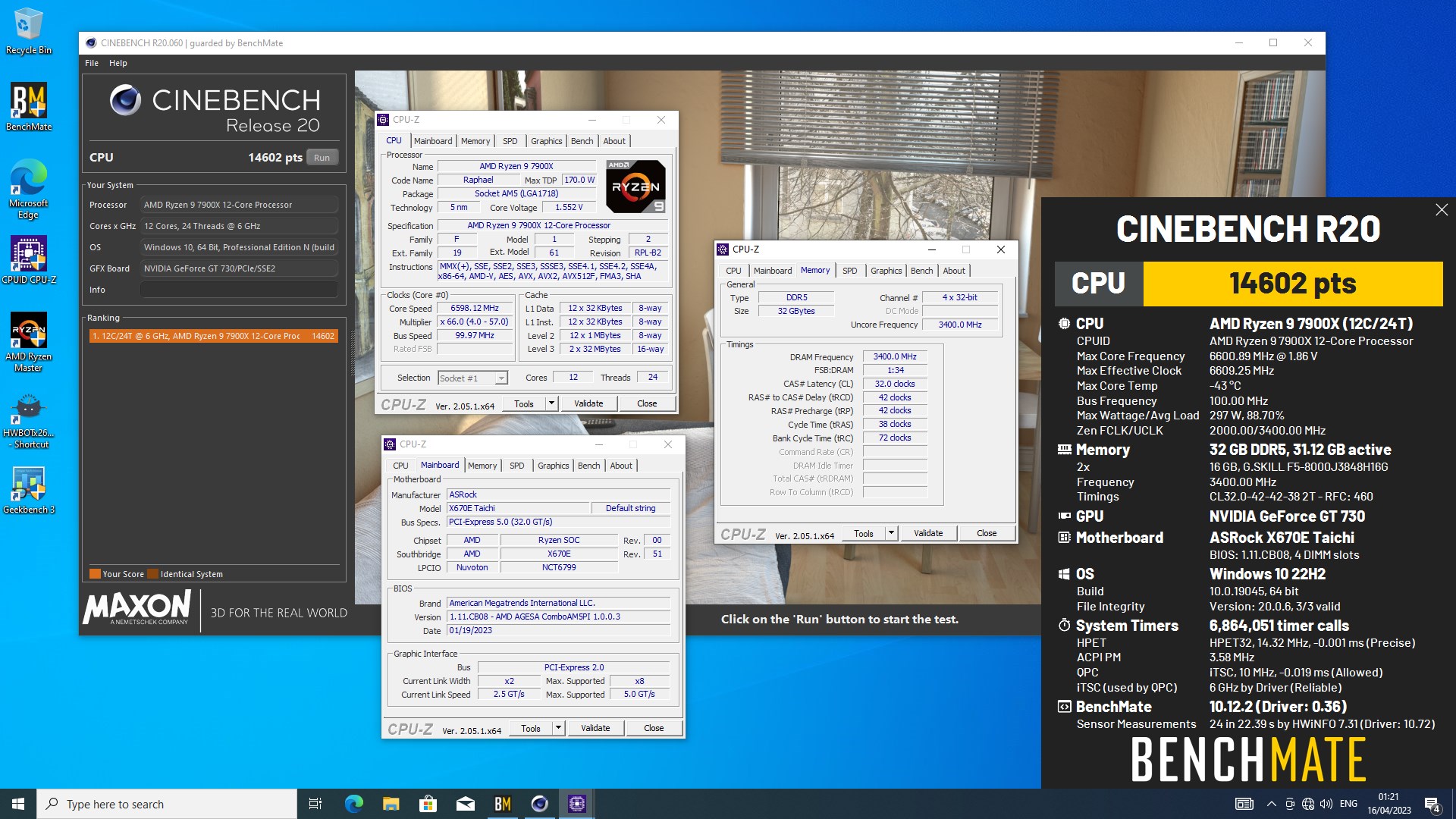Click the Ryzen 9 logo in CPU-Z
Screen dimensions: 1456x819
635,186
